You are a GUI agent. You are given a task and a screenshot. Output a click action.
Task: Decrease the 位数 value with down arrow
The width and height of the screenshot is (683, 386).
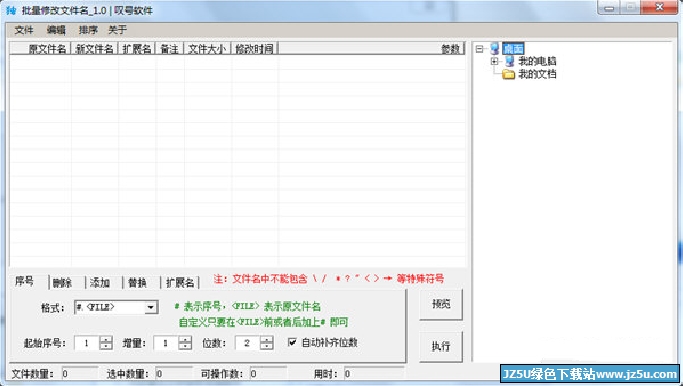point(267,346)
